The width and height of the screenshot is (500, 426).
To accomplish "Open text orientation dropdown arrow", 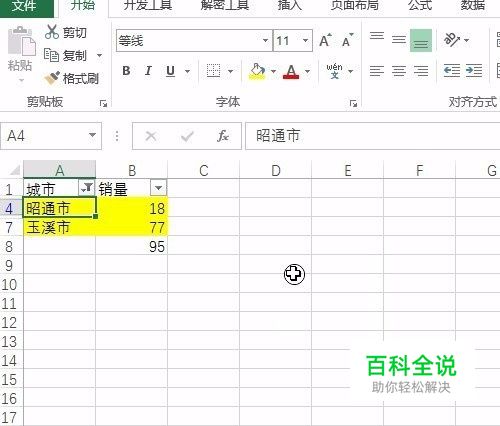I will coord(467,40).
